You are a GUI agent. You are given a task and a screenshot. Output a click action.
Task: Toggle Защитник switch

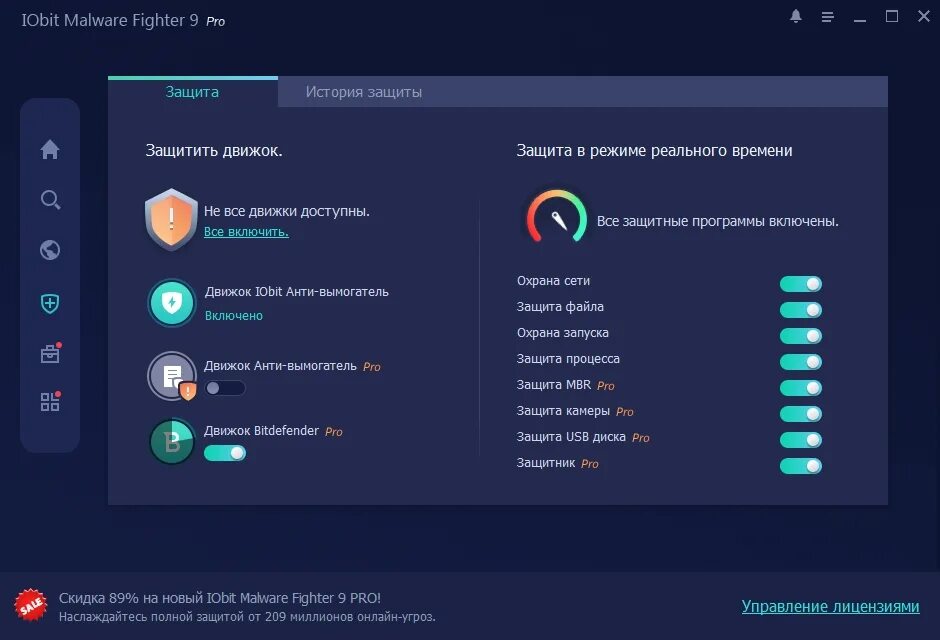tap(801, 466)
